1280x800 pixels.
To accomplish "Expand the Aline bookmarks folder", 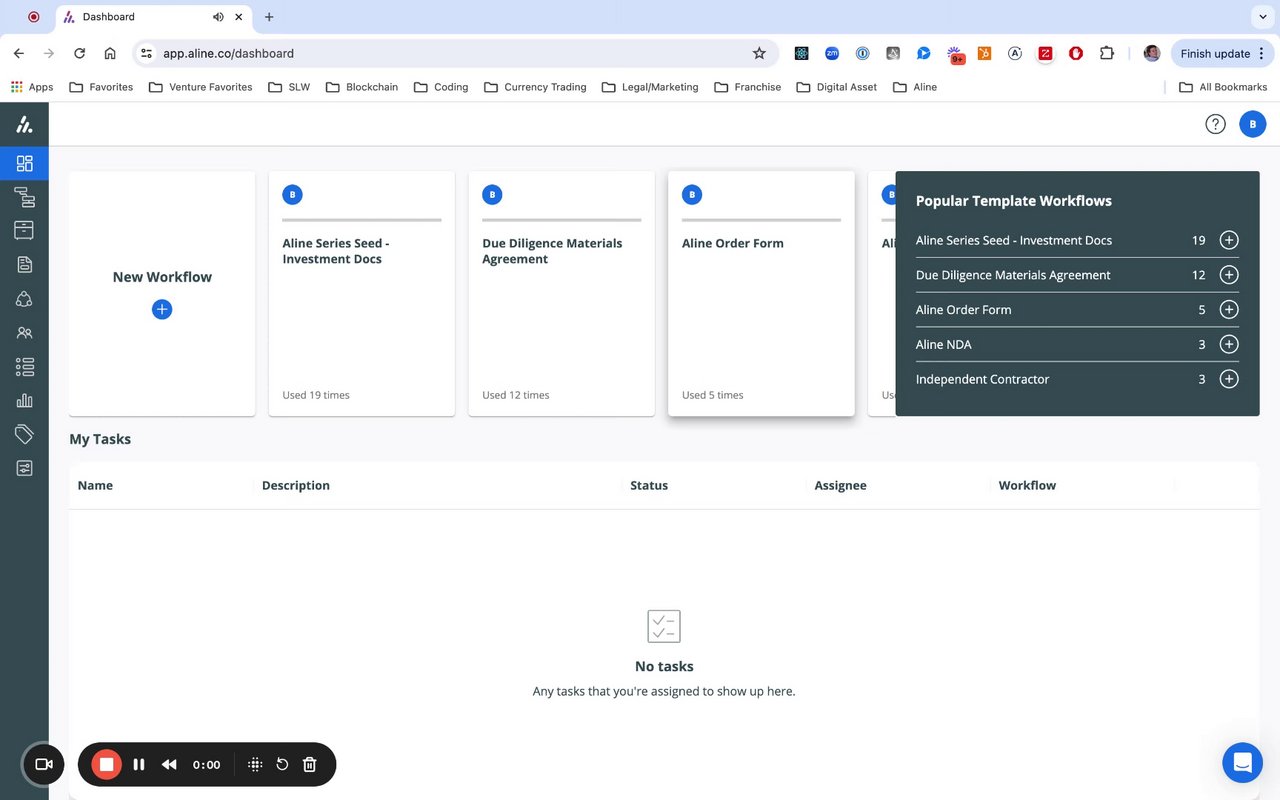I will click(x=915, y=87).
